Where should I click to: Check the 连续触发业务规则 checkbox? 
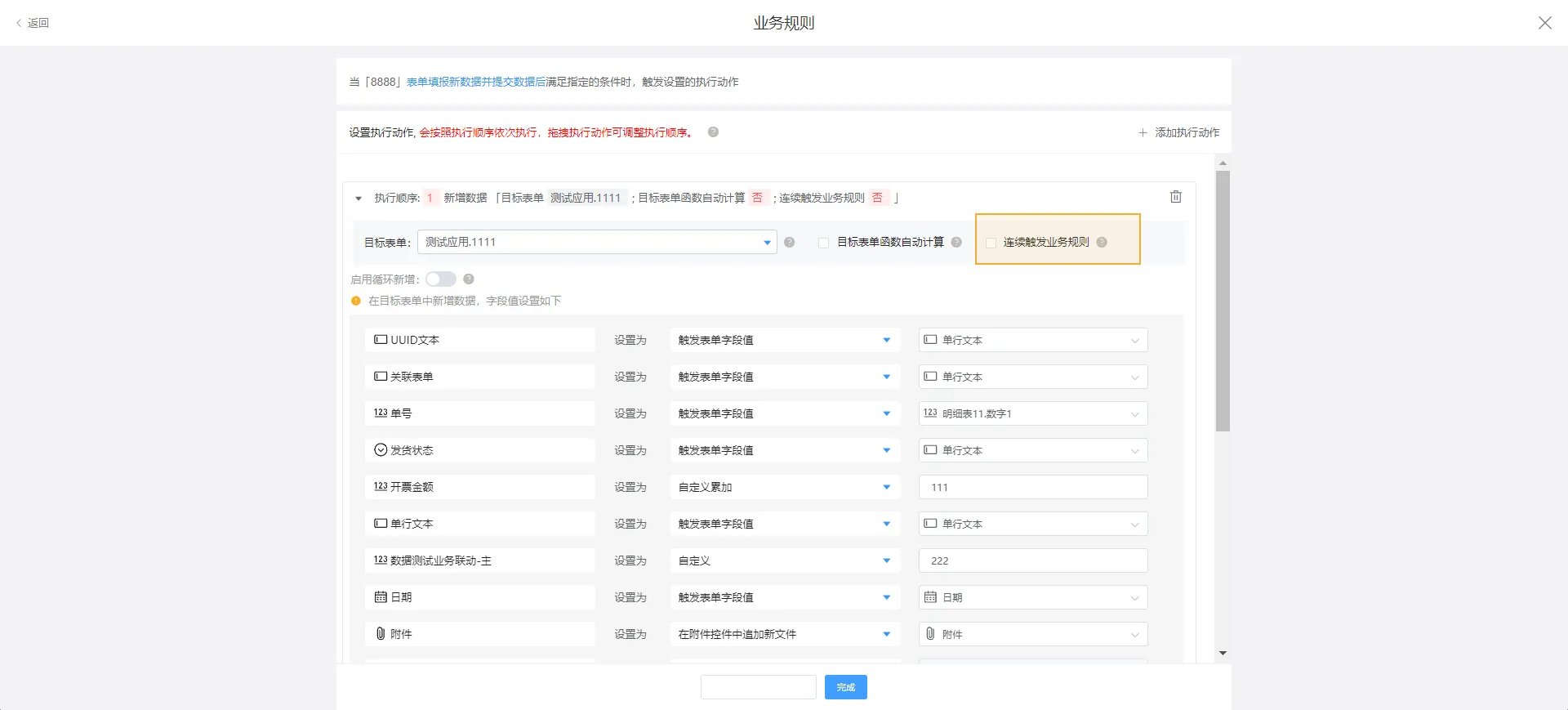(x=991, y=243)
